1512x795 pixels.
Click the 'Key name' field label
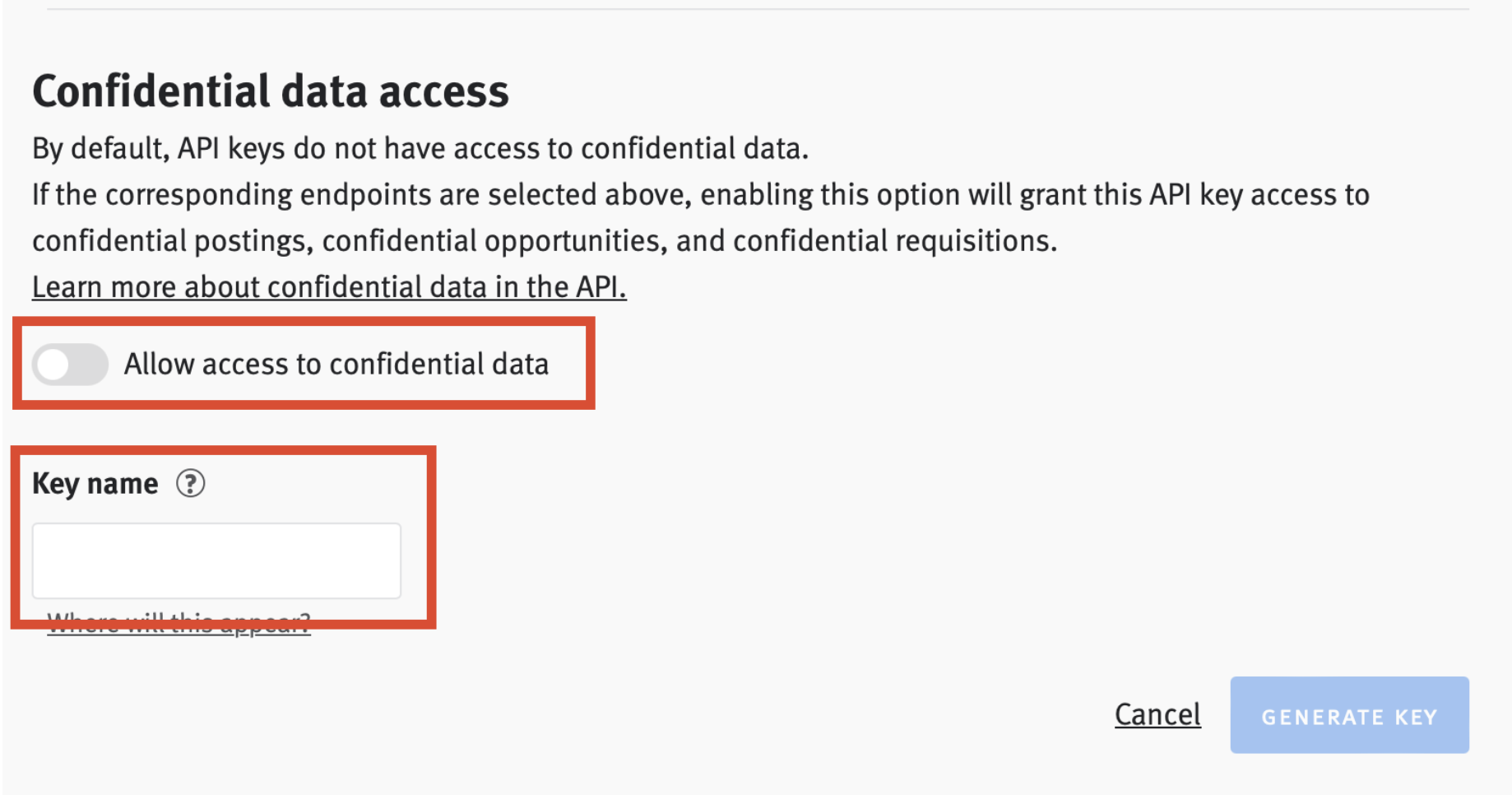point(95,483)
